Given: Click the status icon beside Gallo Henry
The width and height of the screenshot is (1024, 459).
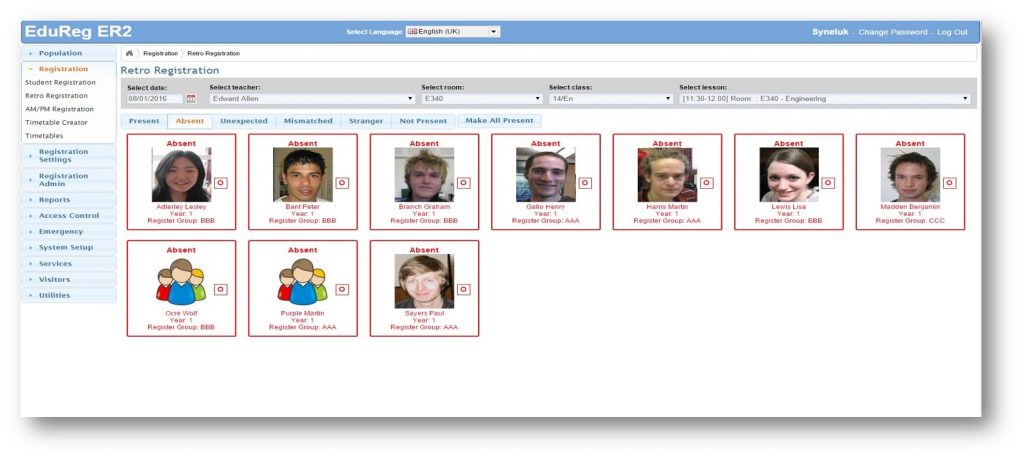Looking at the screenshot, I should [585, 183].
